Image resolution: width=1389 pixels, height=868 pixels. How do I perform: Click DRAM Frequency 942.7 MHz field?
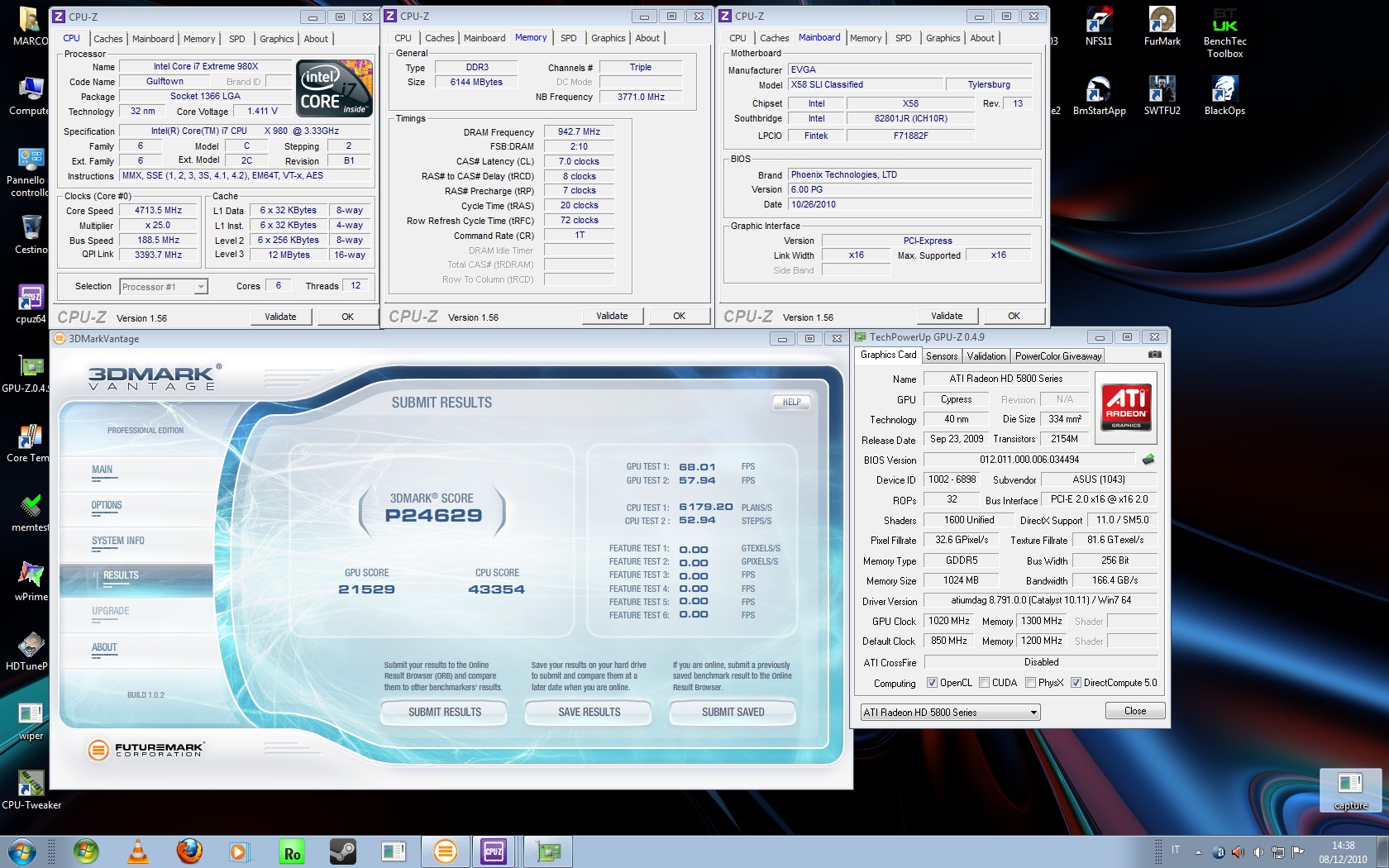[579, 131]
